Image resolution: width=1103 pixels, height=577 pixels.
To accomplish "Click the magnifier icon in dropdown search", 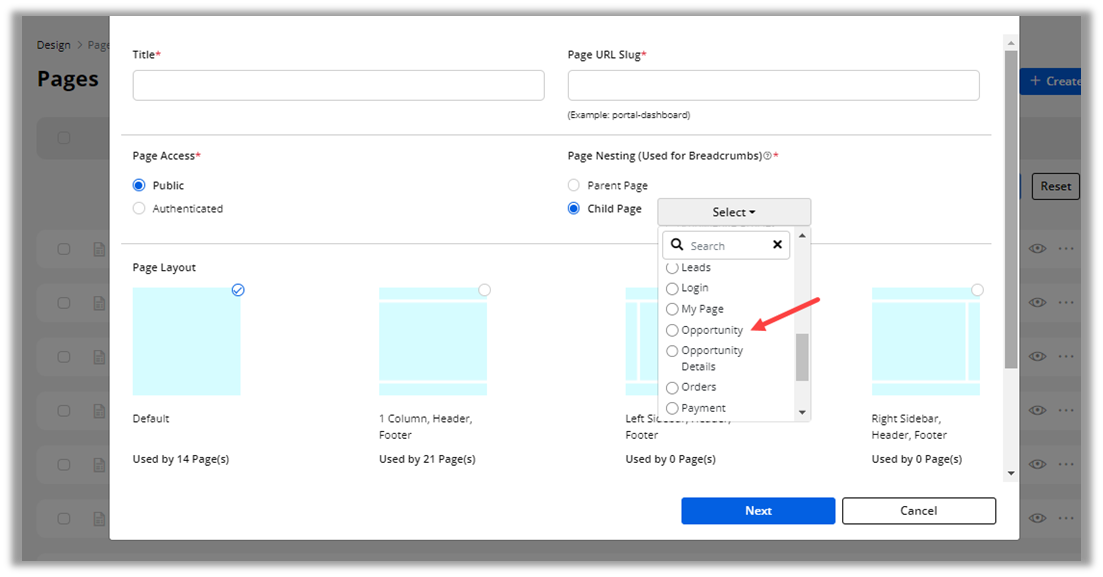I will pyautogui.click(x=677, y=245).
